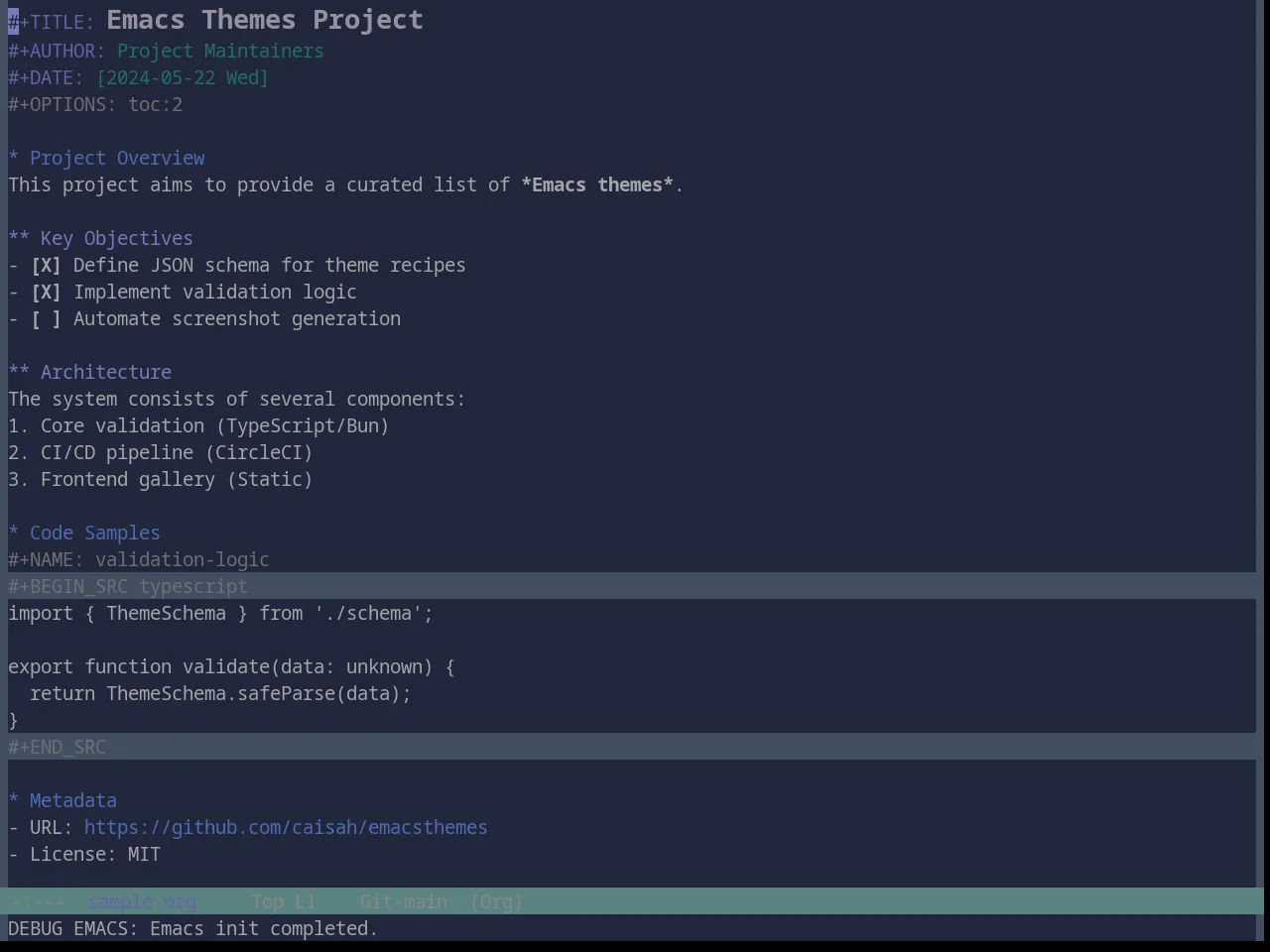Viewport: 1270px width, 952px height.
Task: Open the github.com/caisah/emacsthemes link
Action: point(286,827)
